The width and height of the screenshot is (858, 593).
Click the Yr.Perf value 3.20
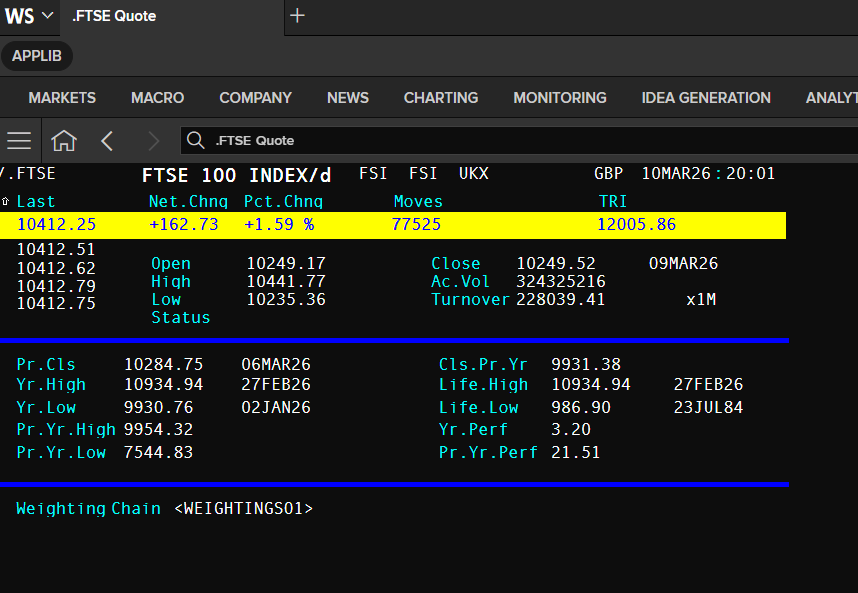click(x=571, y=429)
